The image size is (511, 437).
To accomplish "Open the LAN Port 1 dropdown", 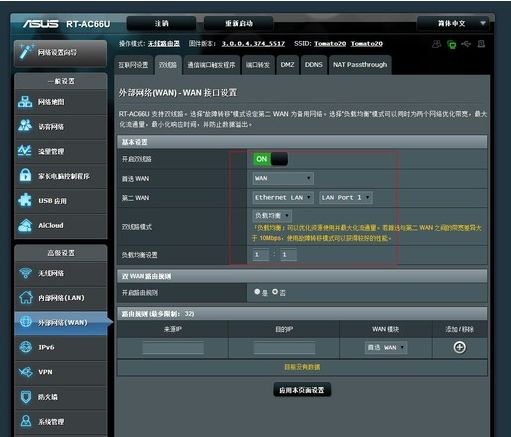I will tap(346, 198).
